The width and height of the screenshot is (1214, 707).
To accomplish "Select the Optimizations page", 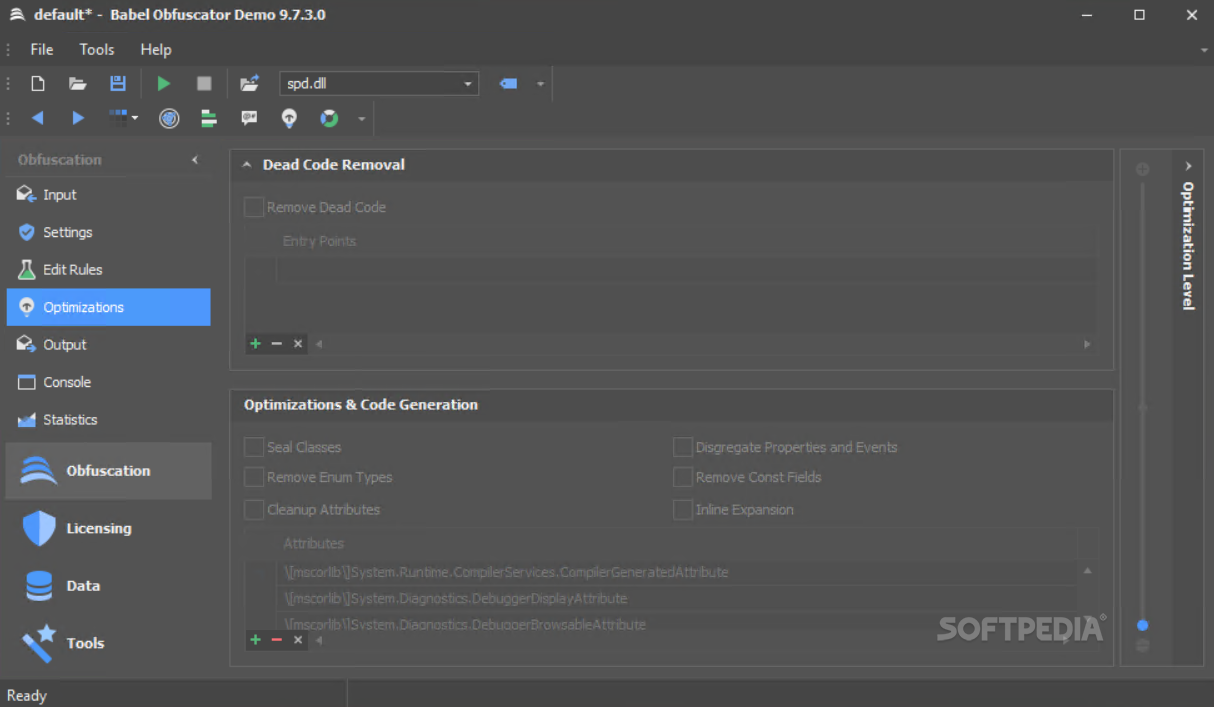I will [108, 307].
